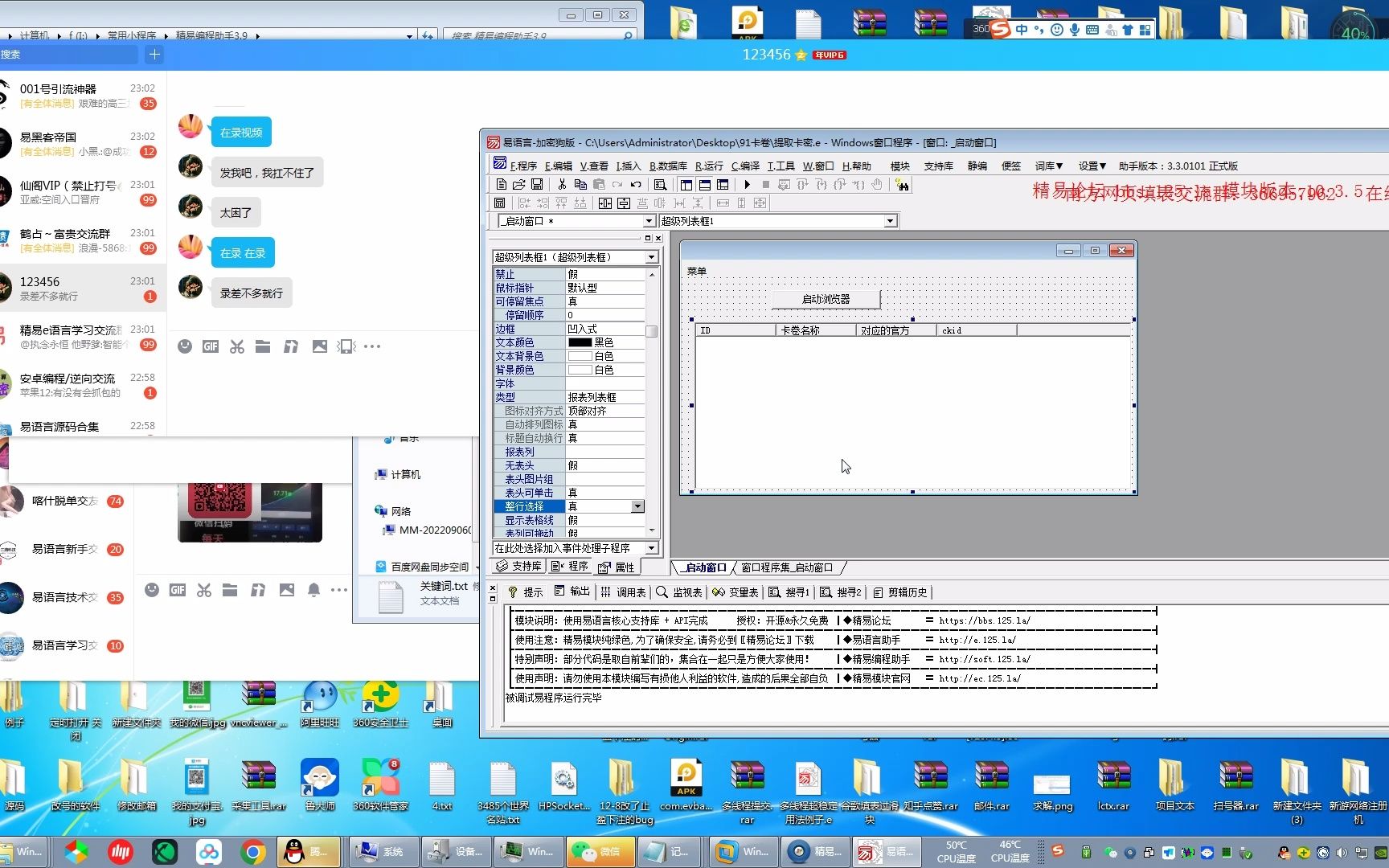
Task: Click the screenshot scissors icon in the 123456 chat
Action: [x=237, y=346]
